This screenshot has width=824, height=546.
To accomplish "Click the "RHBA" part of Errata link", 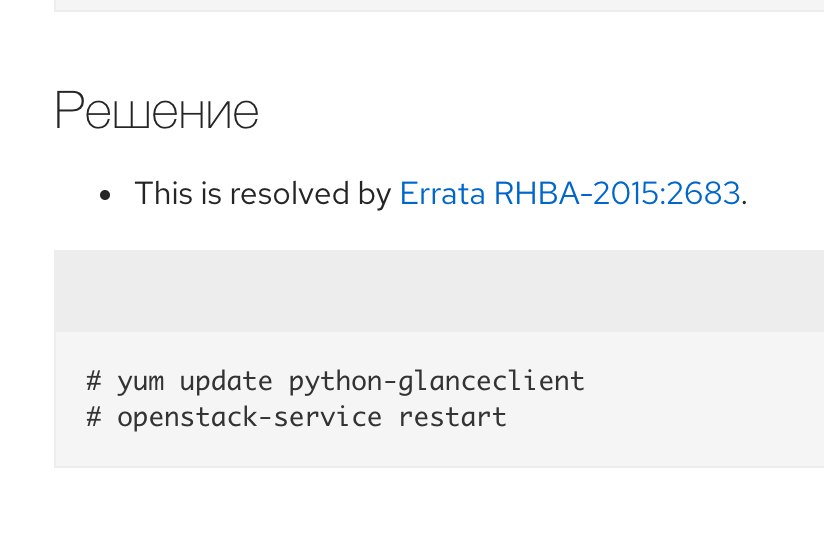I will pyautogui.click(x=537, y=193).
